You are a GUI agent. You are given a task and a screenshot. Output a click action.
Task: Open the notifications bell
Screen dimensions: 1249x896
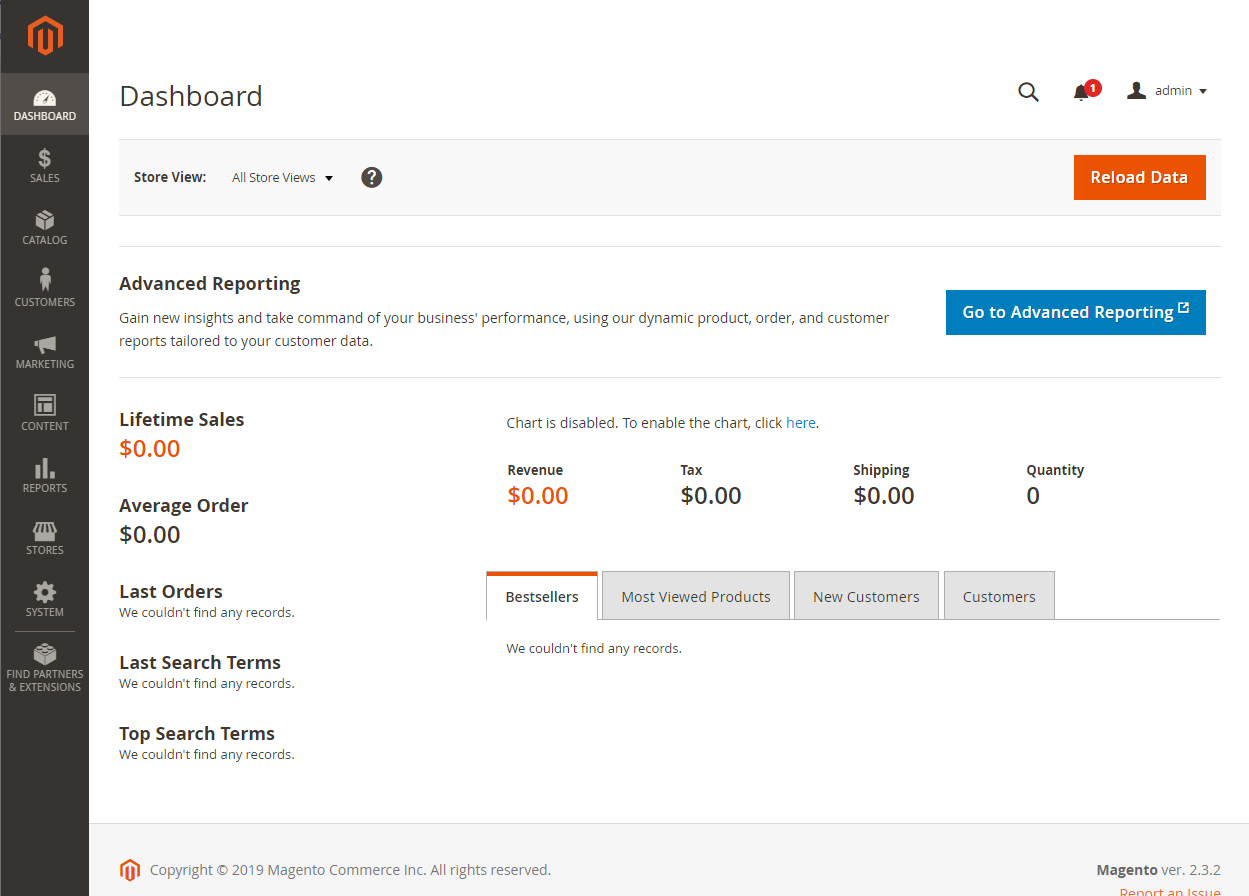click(x=1081, y=93)
